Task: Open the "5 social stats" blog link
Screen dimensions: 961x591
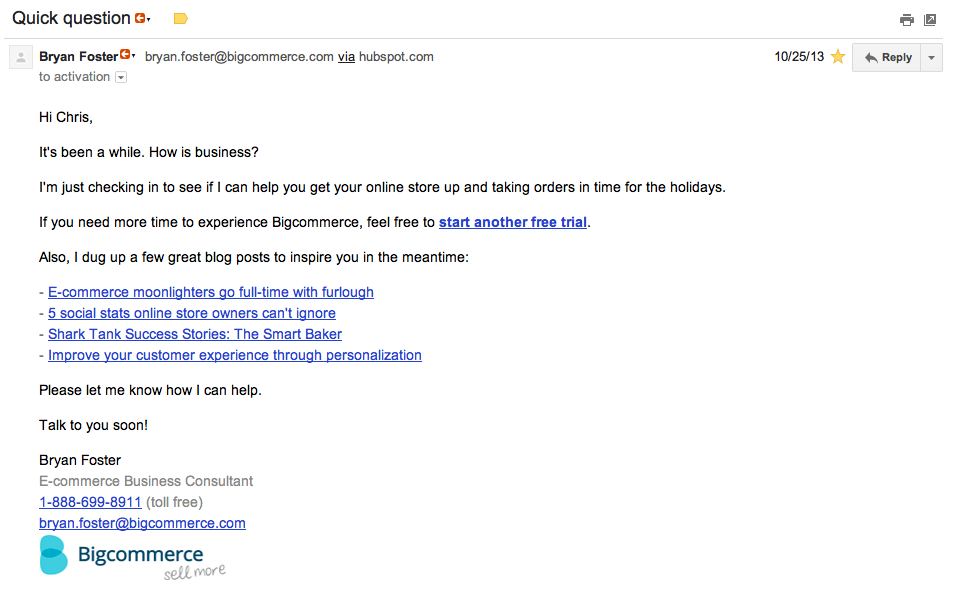Action: pyautogui.click(x=191, y=313)
